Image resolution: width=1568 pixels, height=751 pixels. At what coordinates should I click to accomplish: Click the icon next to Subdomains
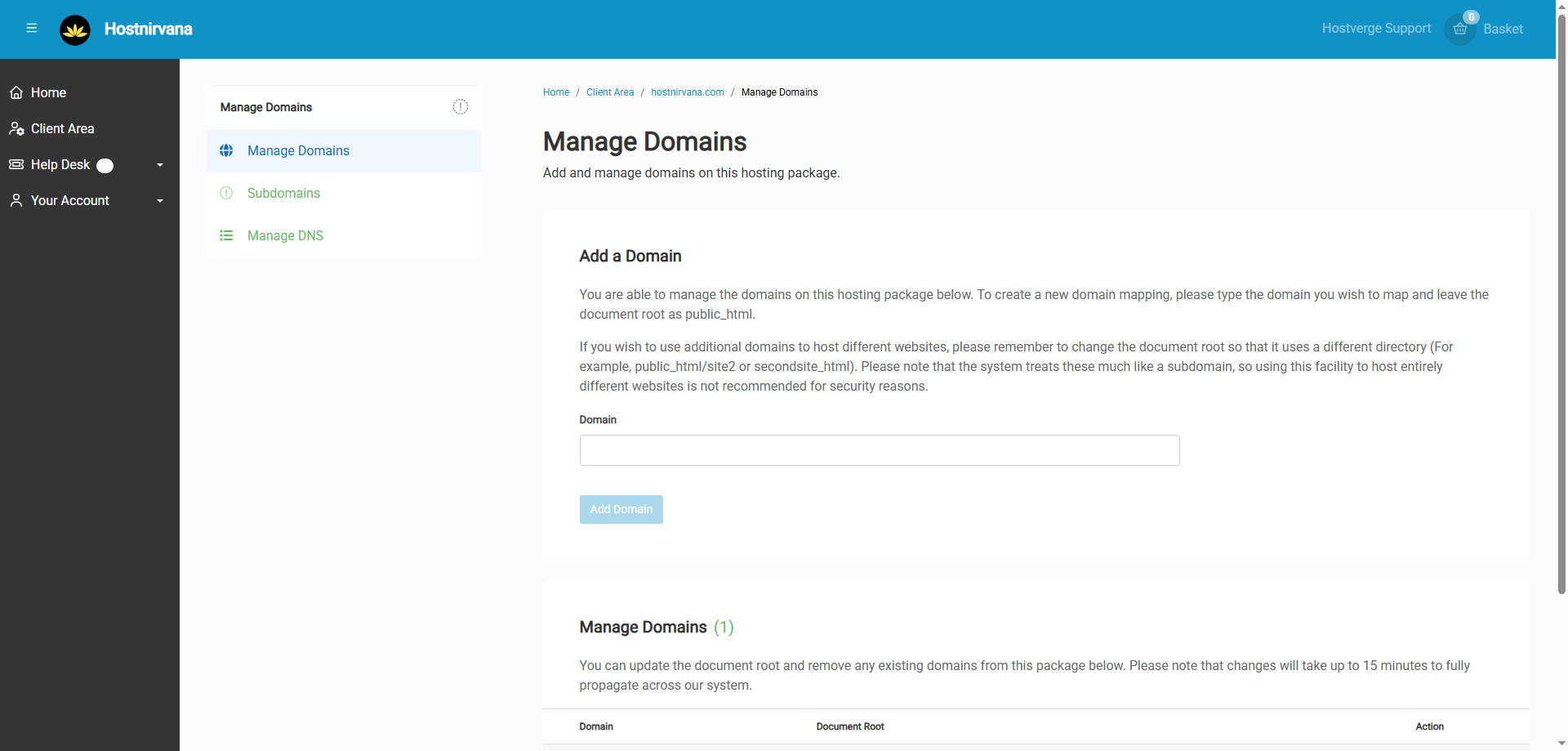(x=226, y=194)
